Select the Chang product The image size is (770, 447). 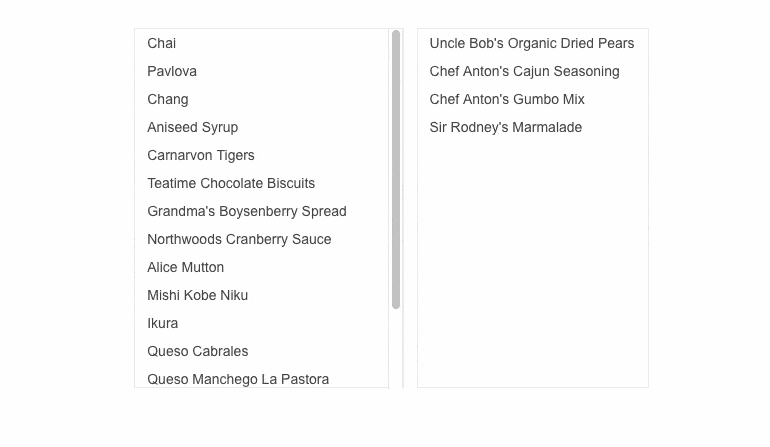[168, 99]
